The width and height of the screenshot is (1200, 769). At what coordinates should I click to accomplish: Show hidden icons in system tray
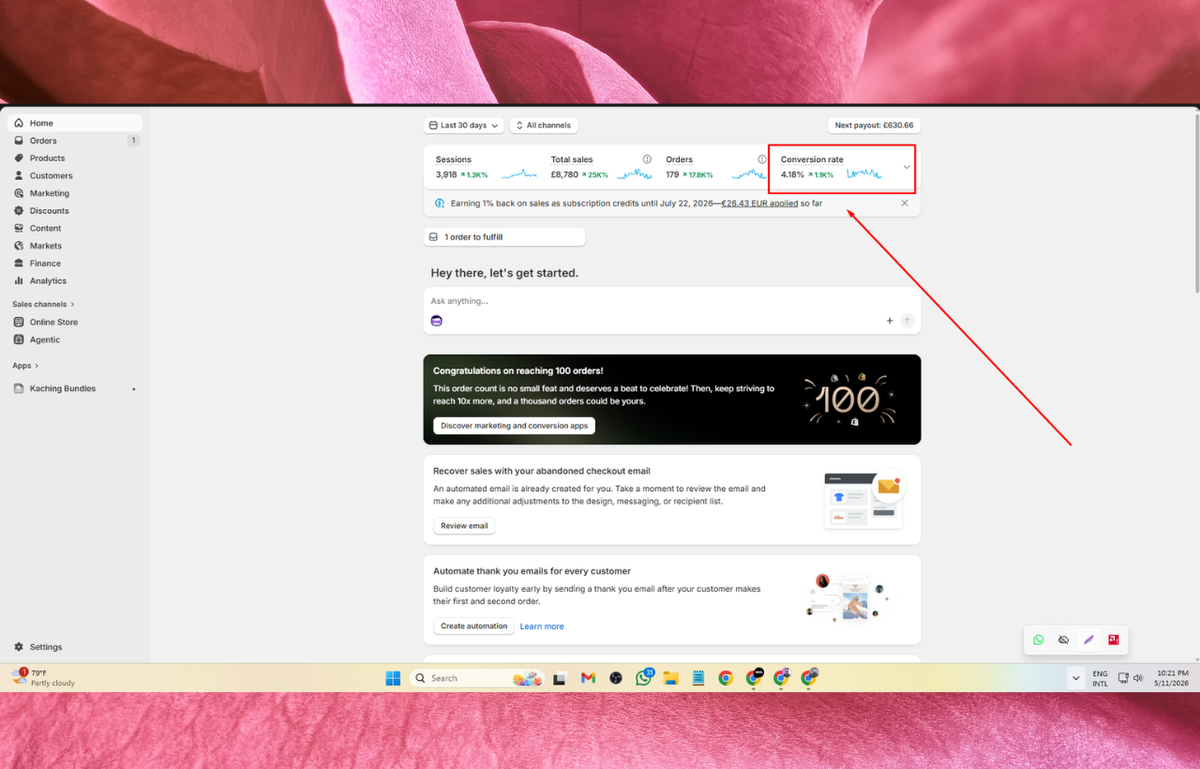(x=1076, y=678)
